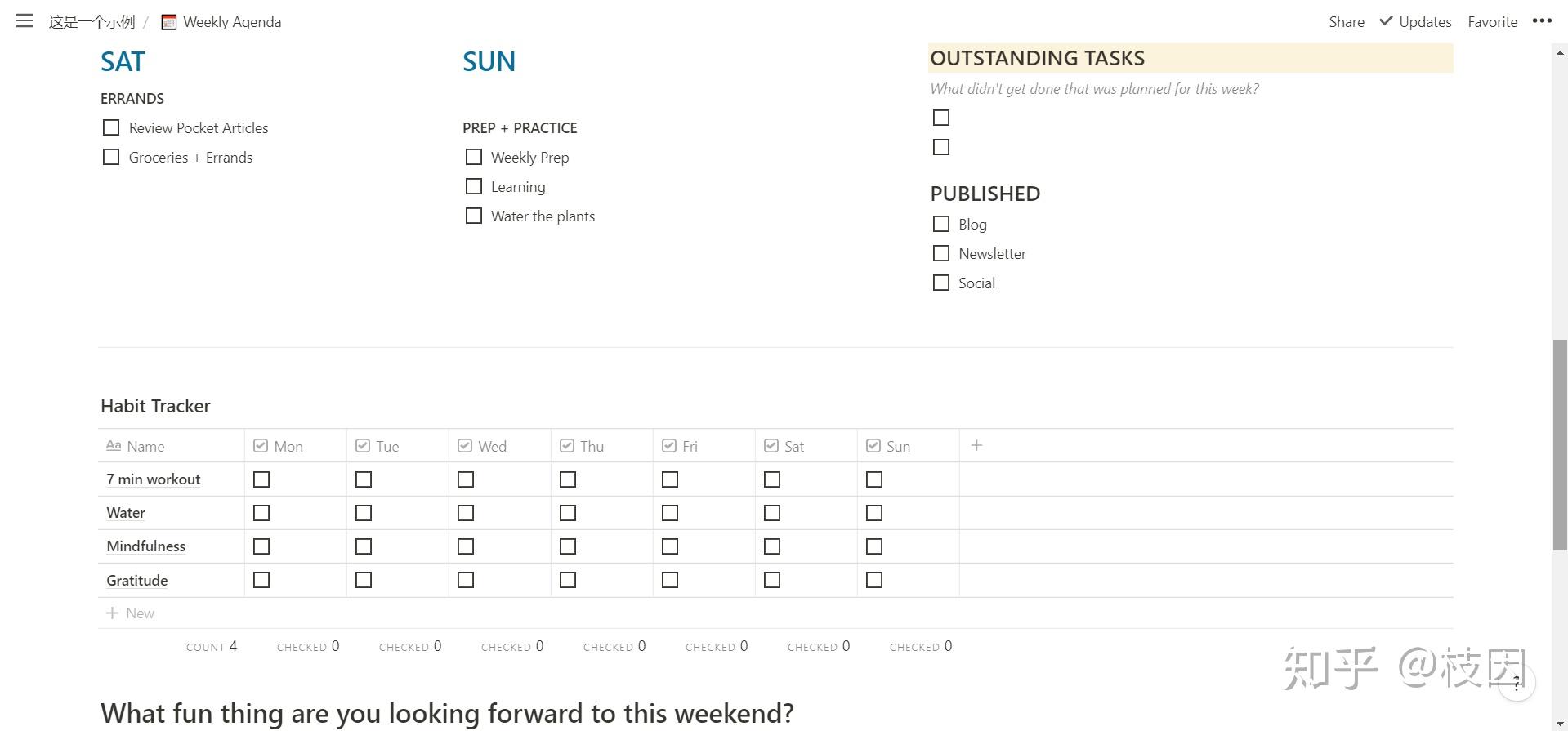Open the Mindfulness habit row

(146, 546)
